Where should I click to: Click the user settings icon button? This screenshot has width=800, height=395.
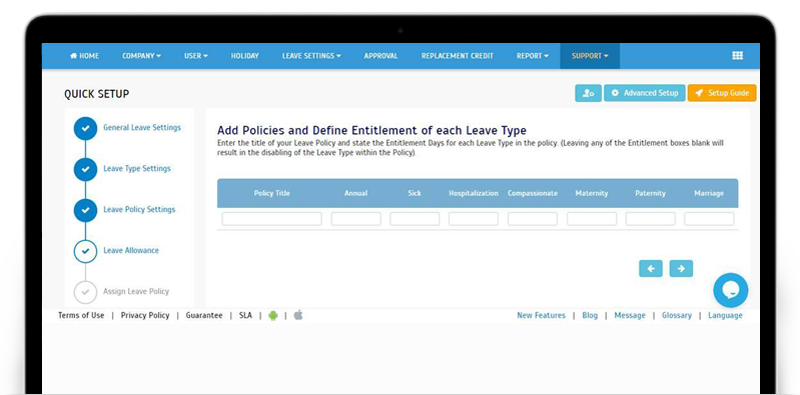coord(588,93)
